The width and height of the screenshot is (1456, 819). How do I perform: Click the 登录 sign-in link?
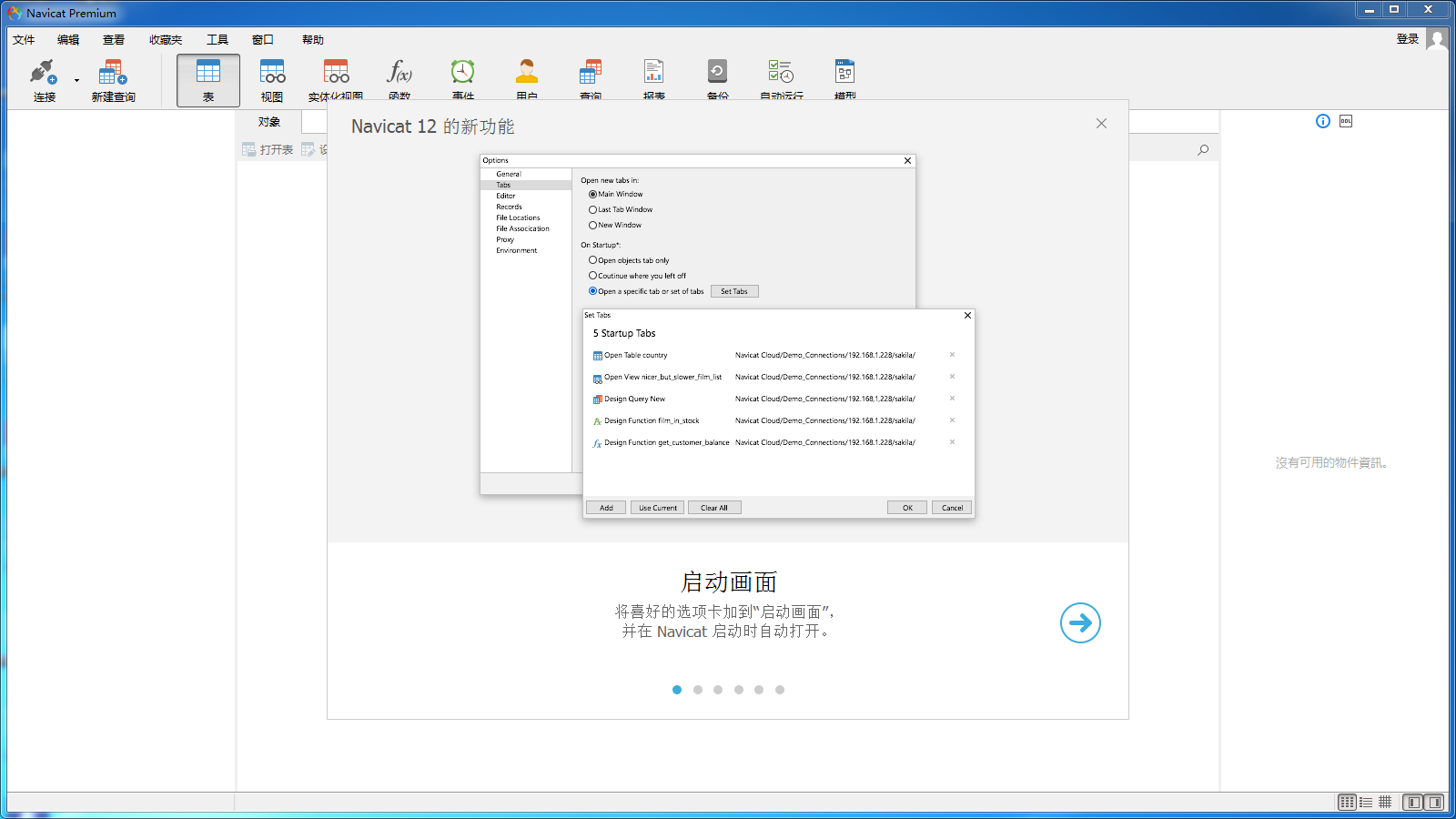pyautogui.click(x=1408, y=38)
